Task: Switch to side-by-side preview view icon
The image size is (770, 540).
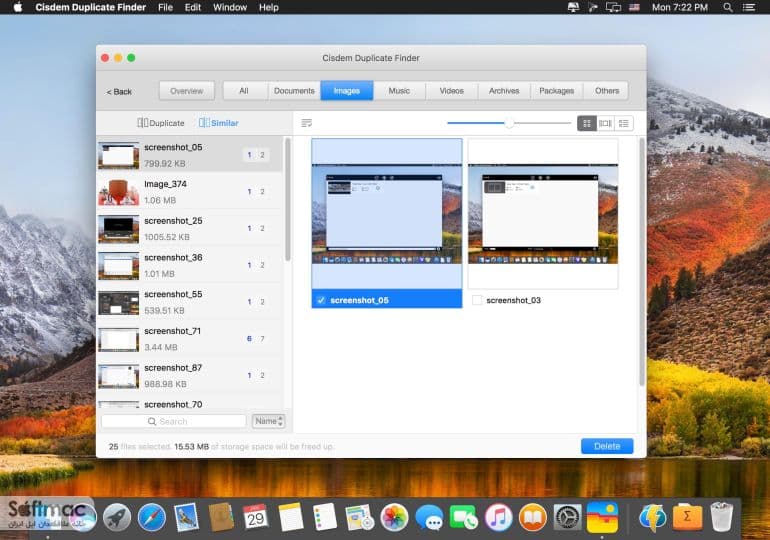Action: click(605, 123)
